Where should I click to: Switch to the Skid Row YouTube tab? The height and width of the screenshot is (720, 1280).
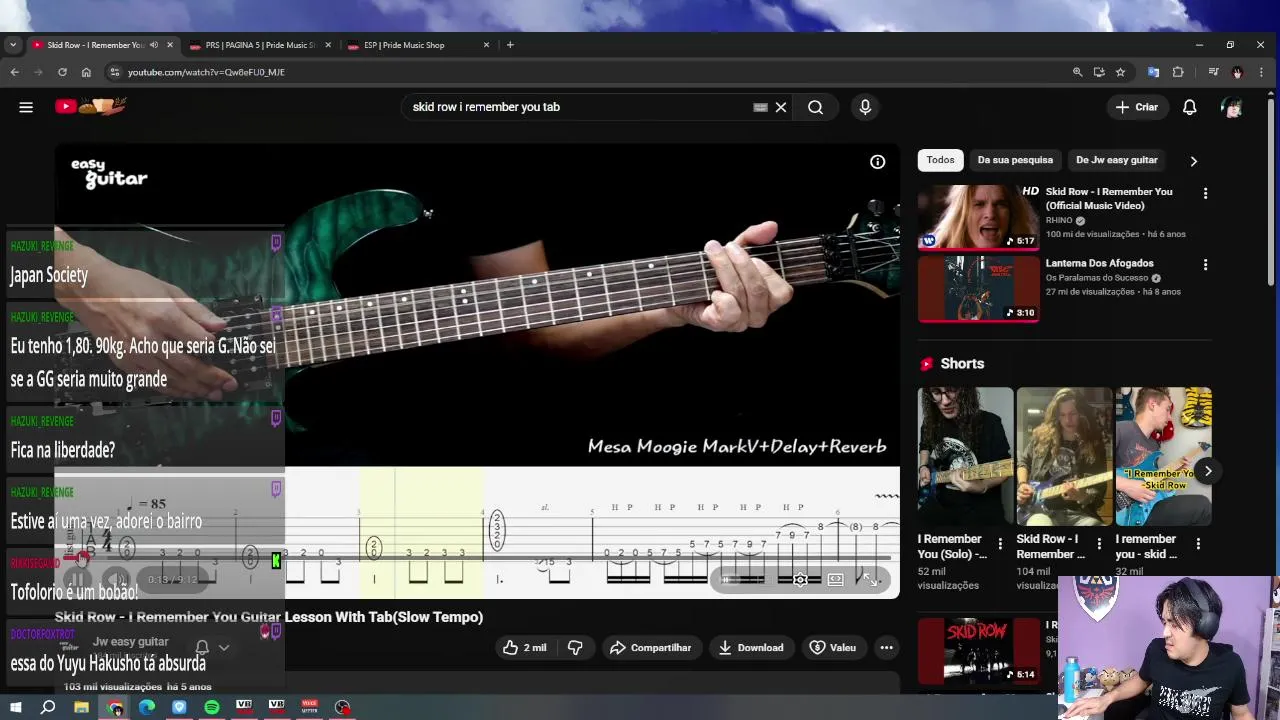pyautogui.click(x=95, y=45)
